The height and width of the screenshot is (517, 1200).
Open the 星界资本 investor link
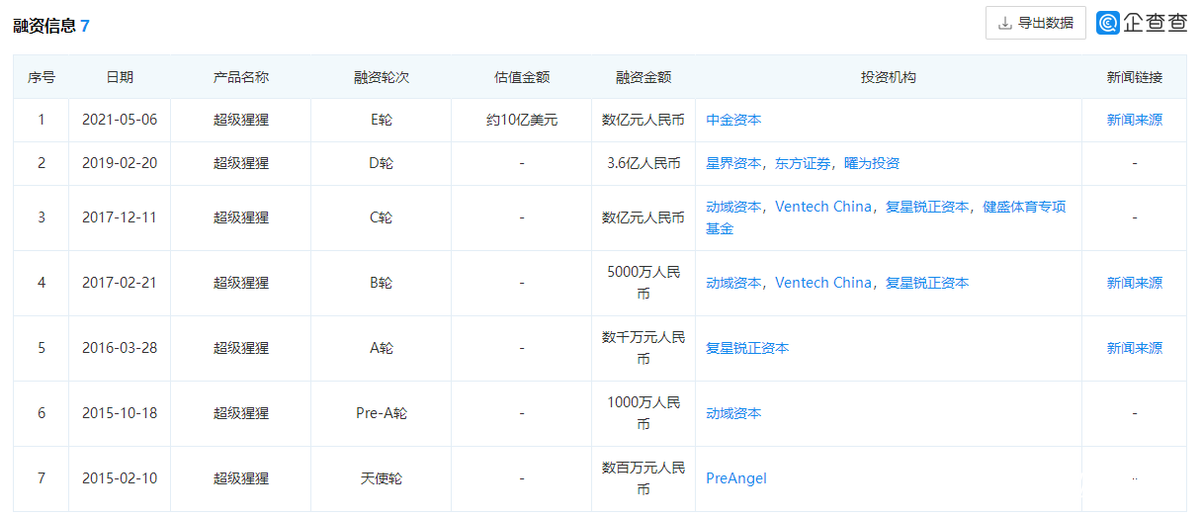734,163
